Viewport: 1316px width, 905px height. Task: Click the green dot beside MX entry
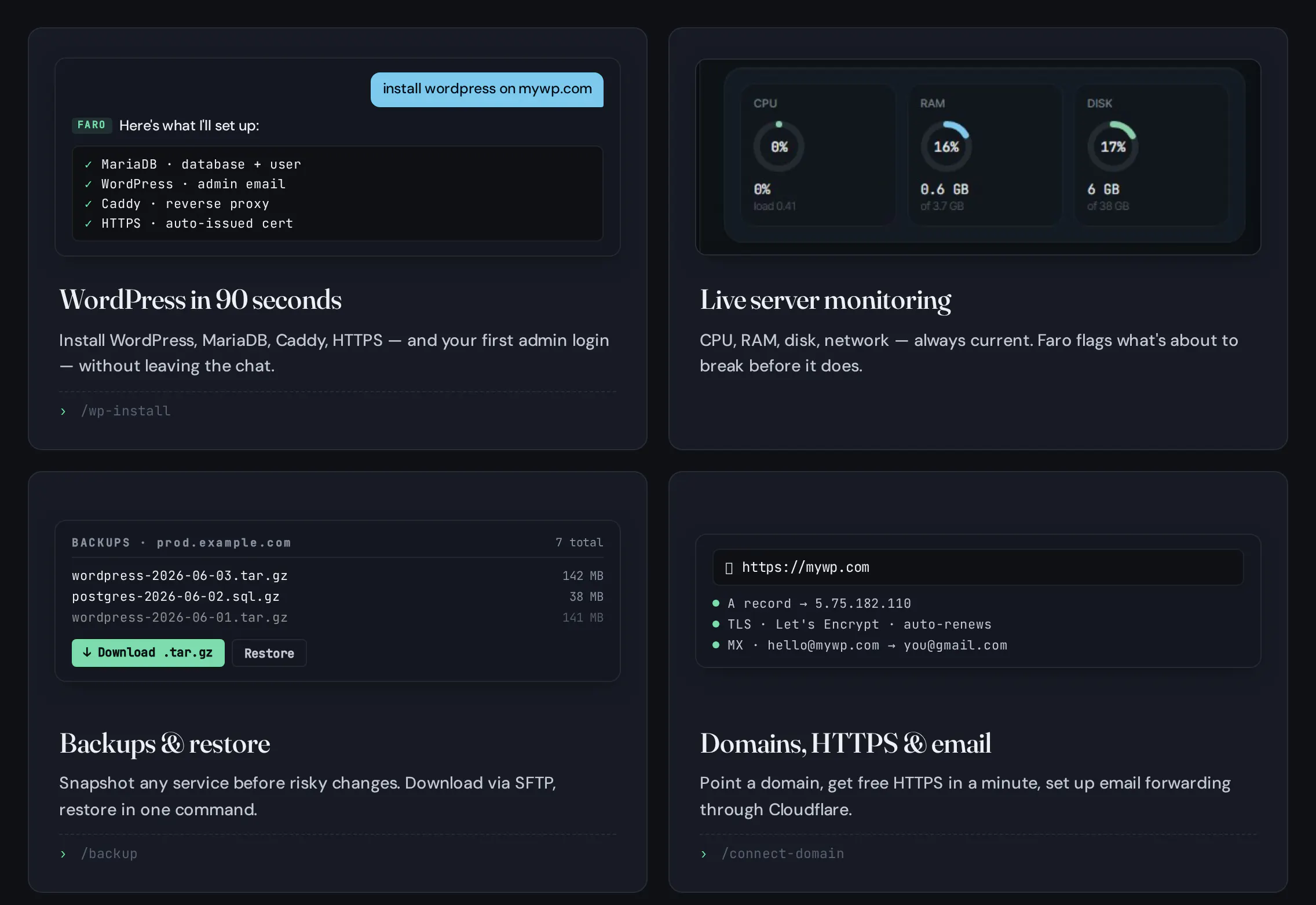click(x=716, y=645)
